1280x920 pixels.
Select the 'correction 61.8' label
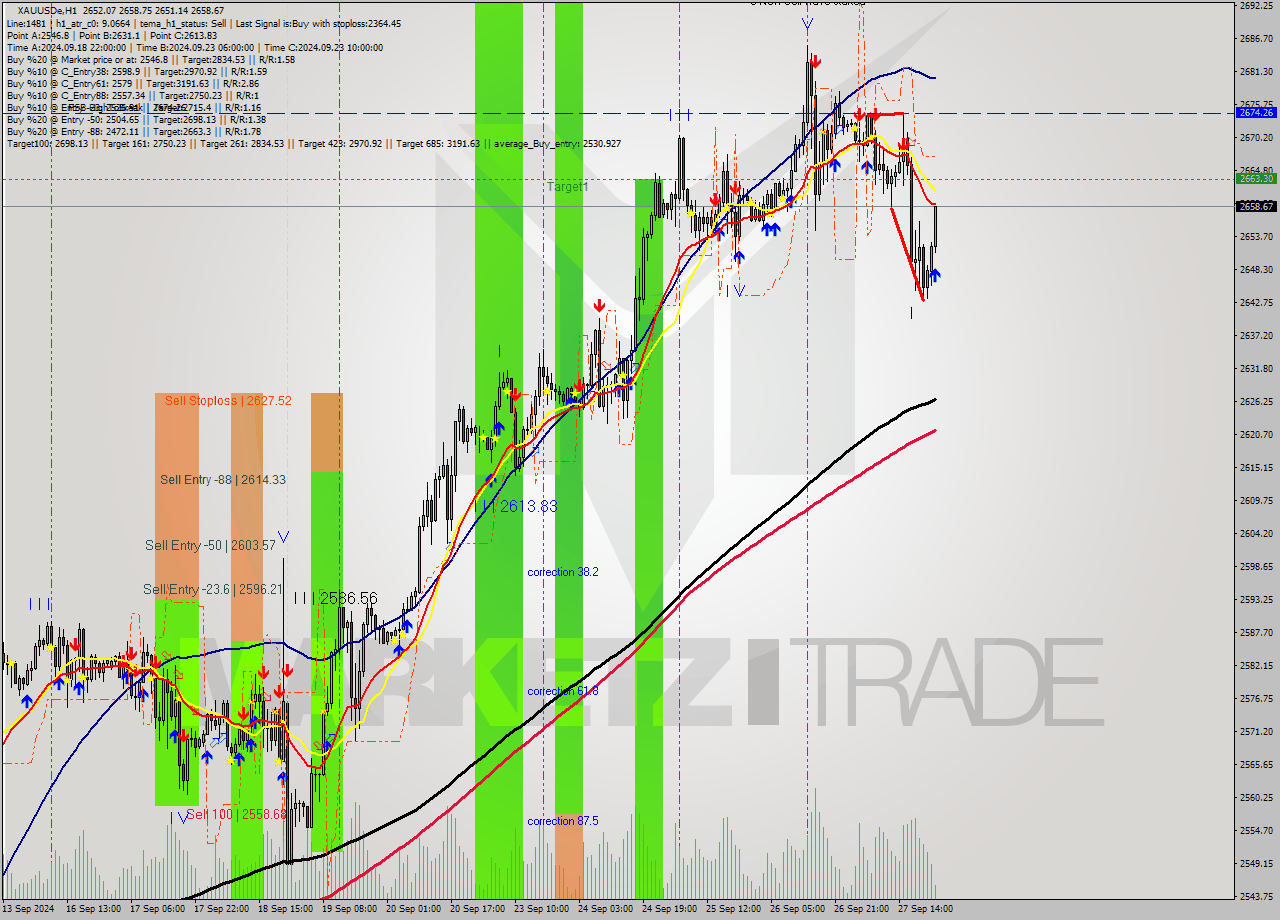[x=563, y=691]
